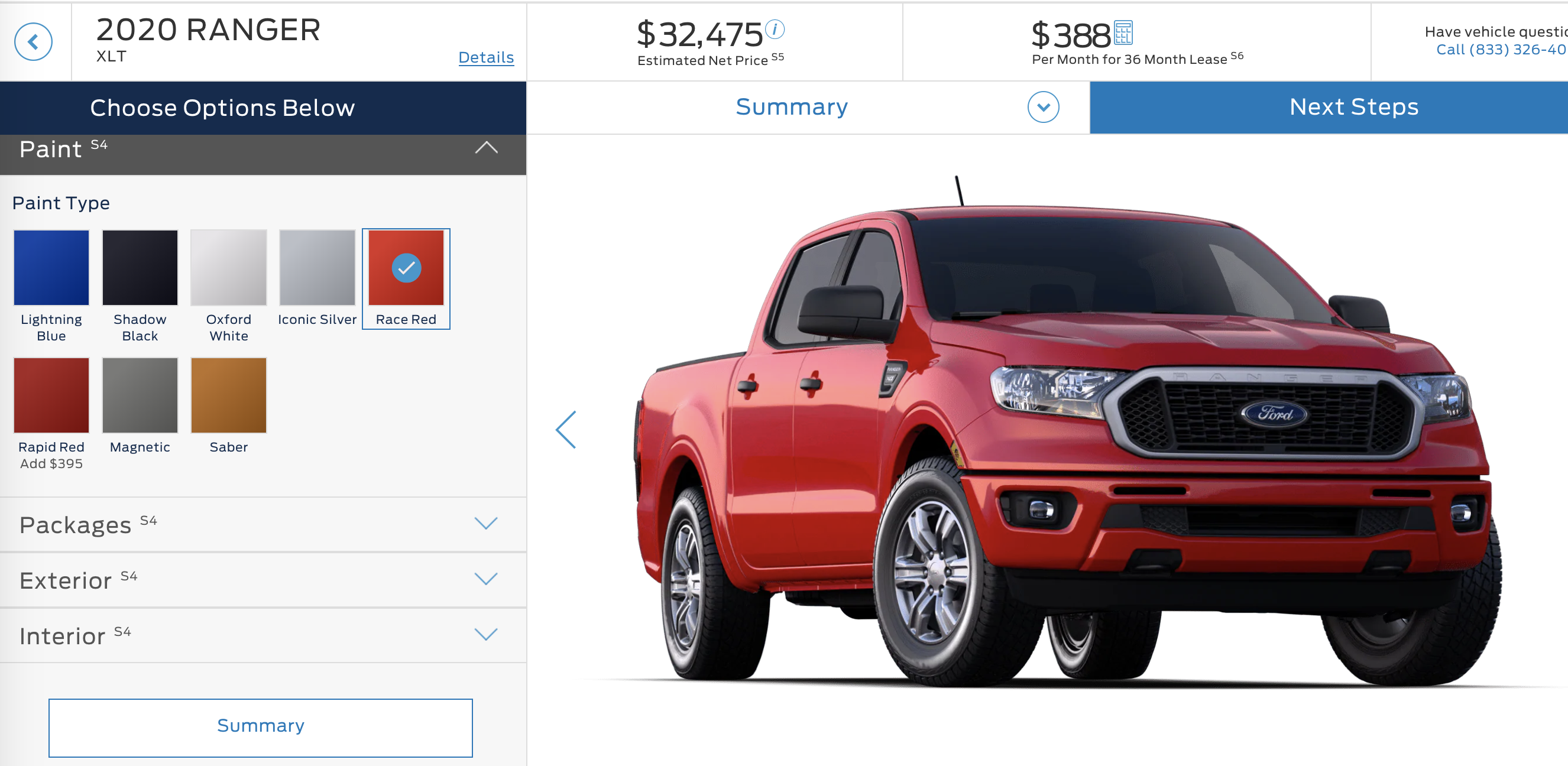Go to the Next Steps tab
This screenshot has width=1568, height=766.
[1353, 107]
